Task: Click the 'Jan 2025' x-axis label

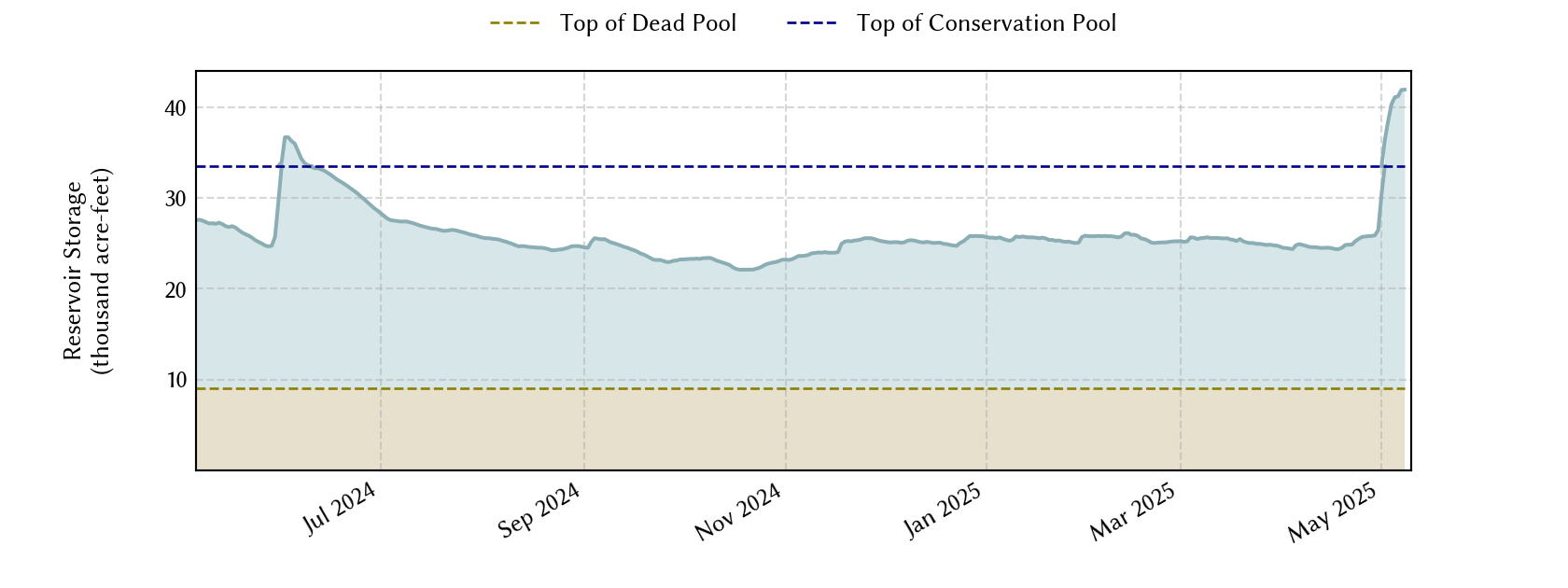Action: [x=943, y=511]
